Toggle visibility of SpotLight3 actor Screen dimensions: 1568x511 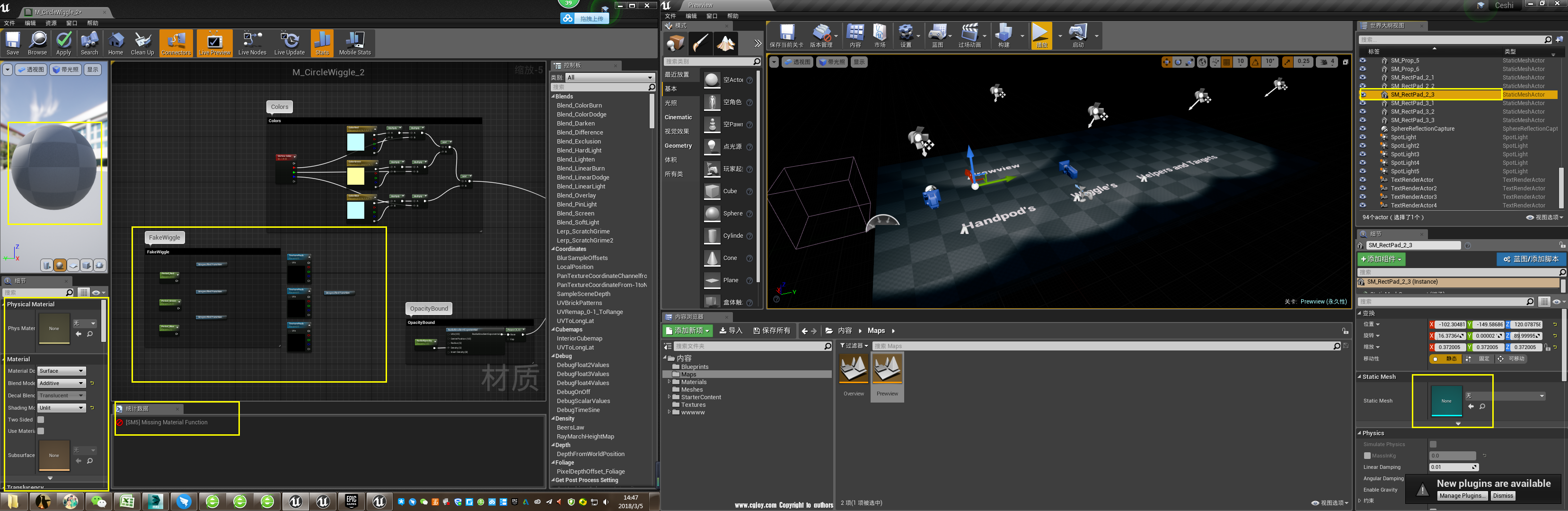(1363, 154)
